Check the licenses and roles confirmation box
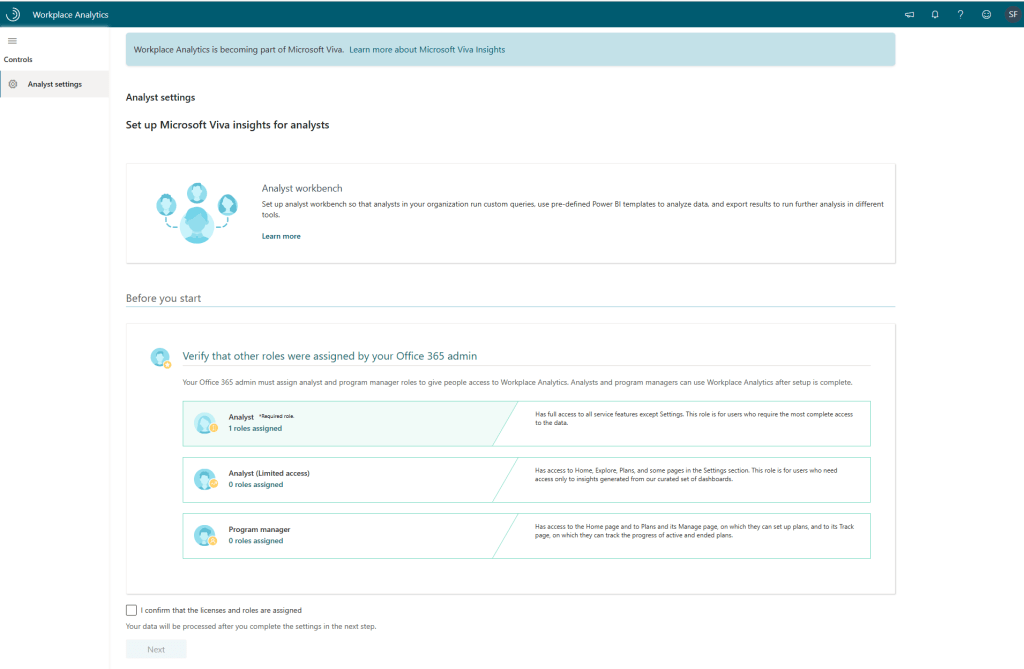Screen dimensions: 1024x669 click(x=132, y=610)
